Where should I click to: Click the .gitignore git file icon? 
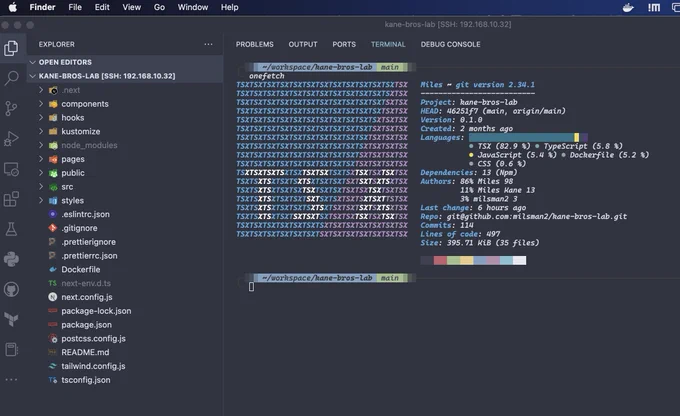point(53,228)
